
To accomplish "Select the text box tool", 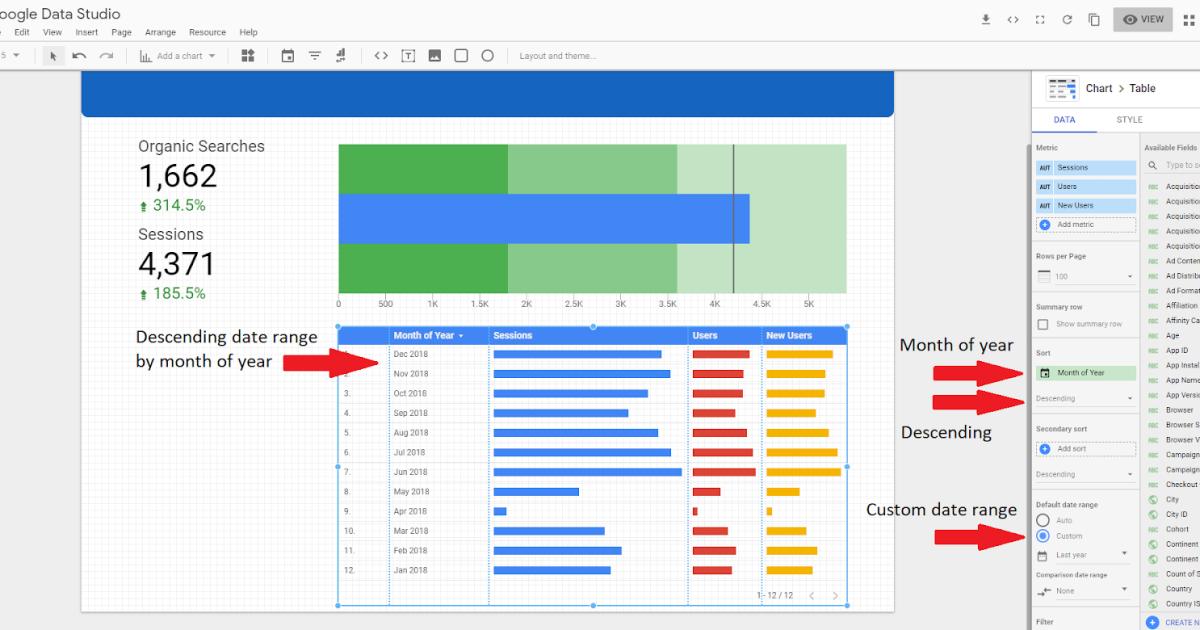I will [408, 56].
